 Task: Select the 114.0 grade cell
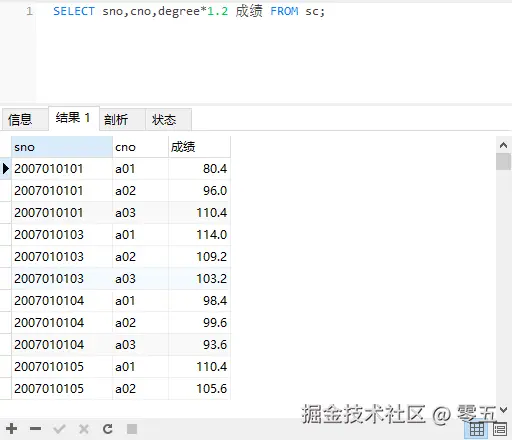click(x=199, y=235)
